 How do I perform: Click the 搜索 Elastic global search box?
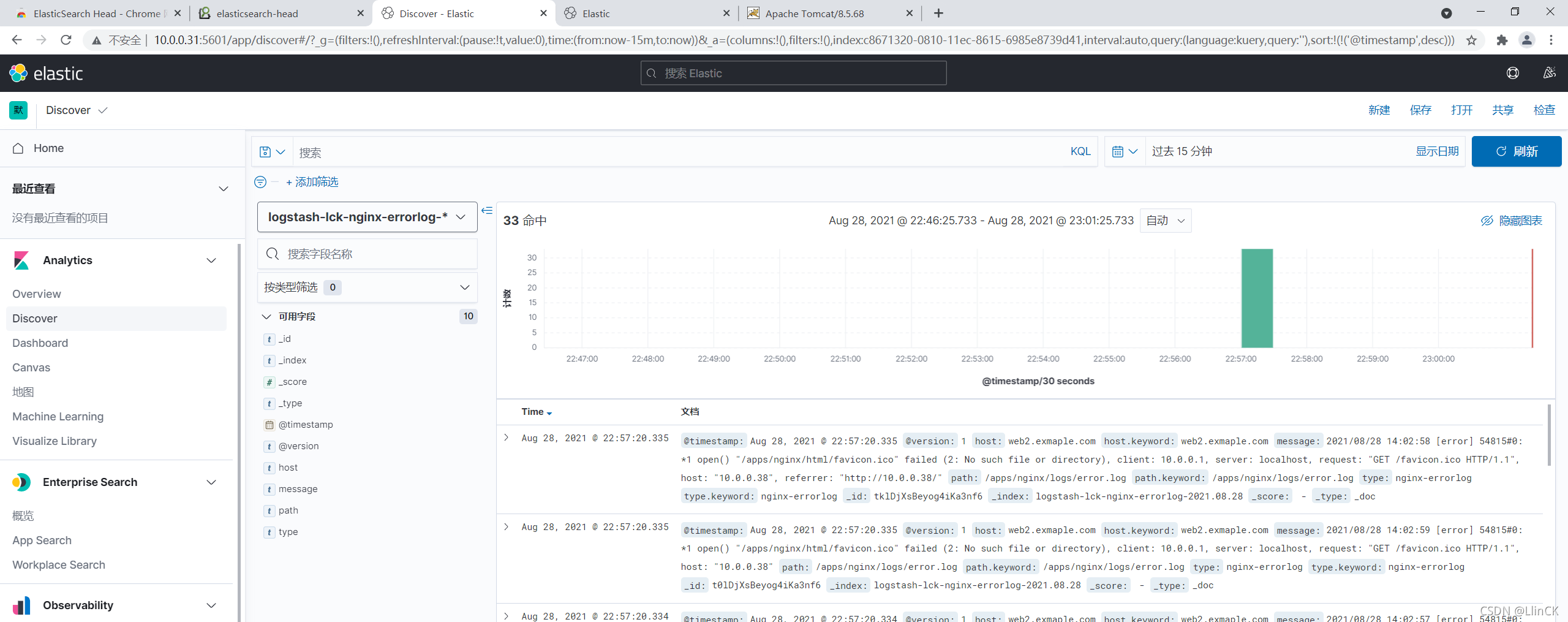pos(793,73)
